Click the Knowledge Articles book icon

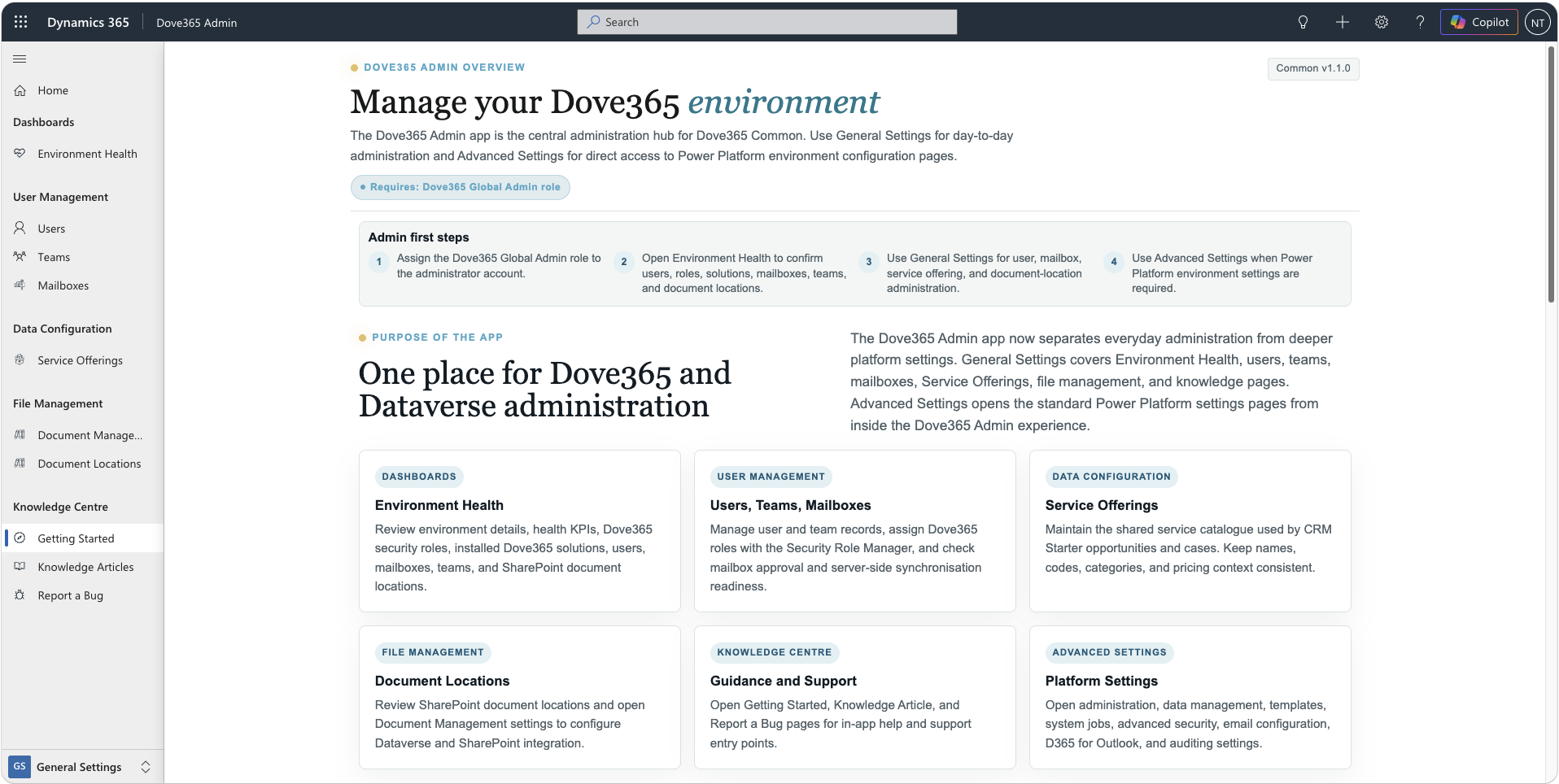[x=20, y=567]
